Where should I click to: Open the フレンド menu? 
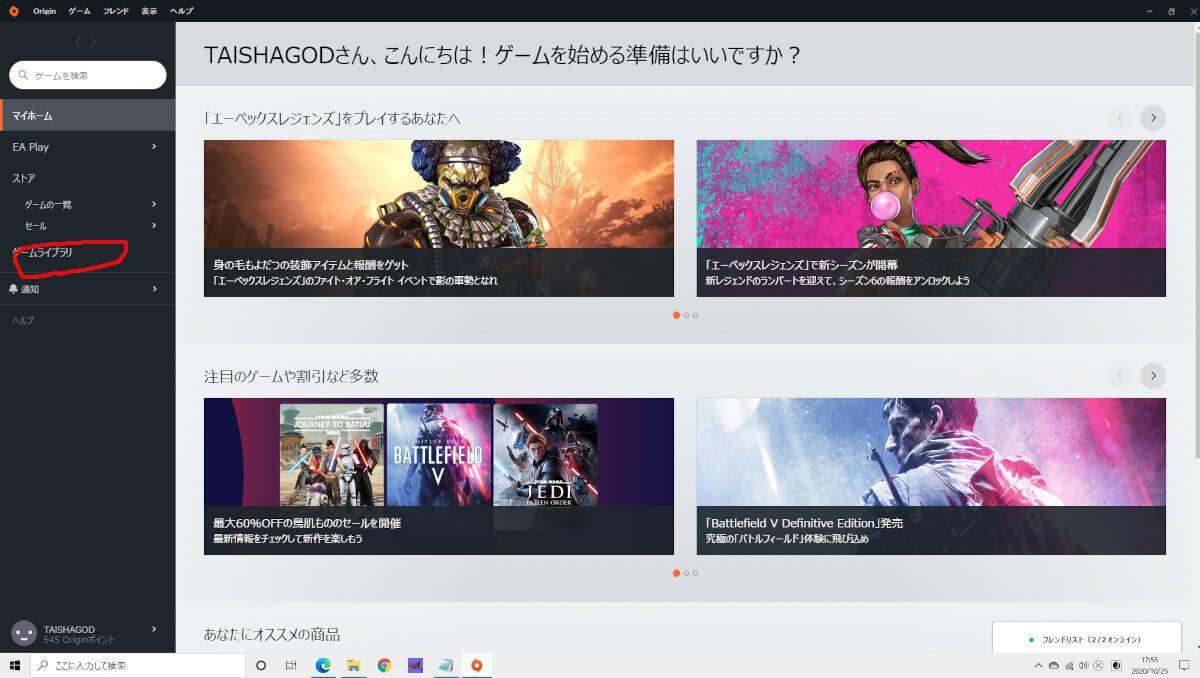click(116, 10)
